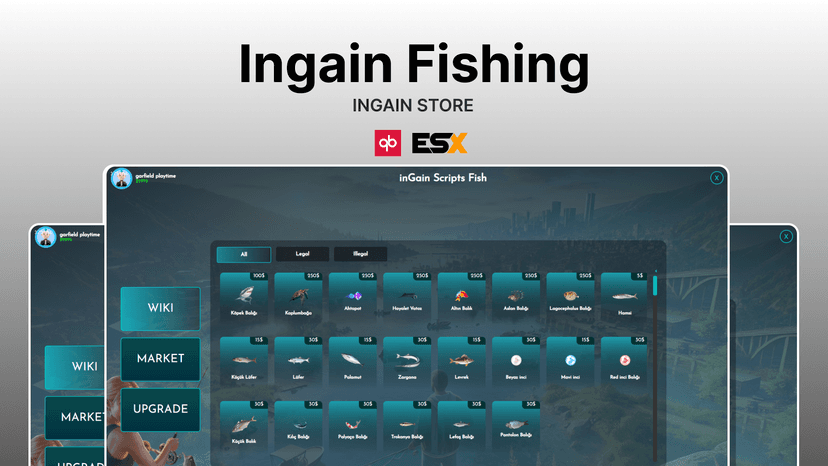Choose the Levrek fish card
The image size is (828, 466).
click(x=462, y=360)
